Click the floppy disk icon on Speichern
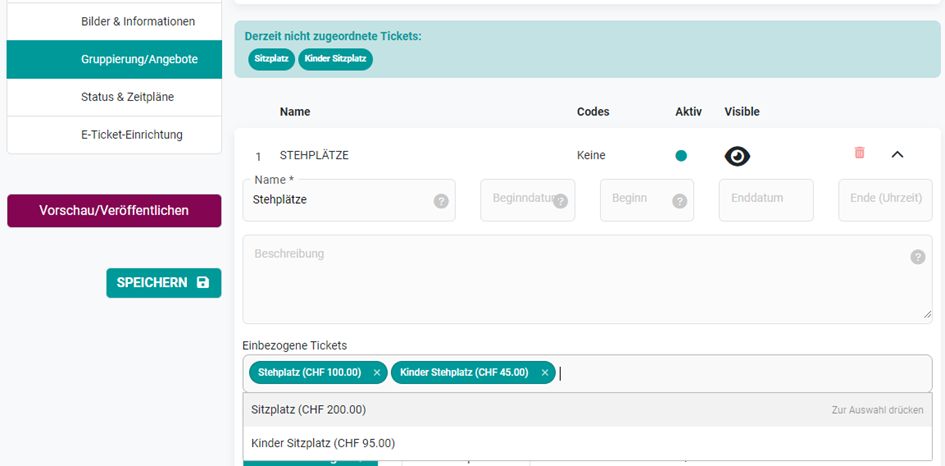Screen dimensions: 945x466 coord(203,283)
